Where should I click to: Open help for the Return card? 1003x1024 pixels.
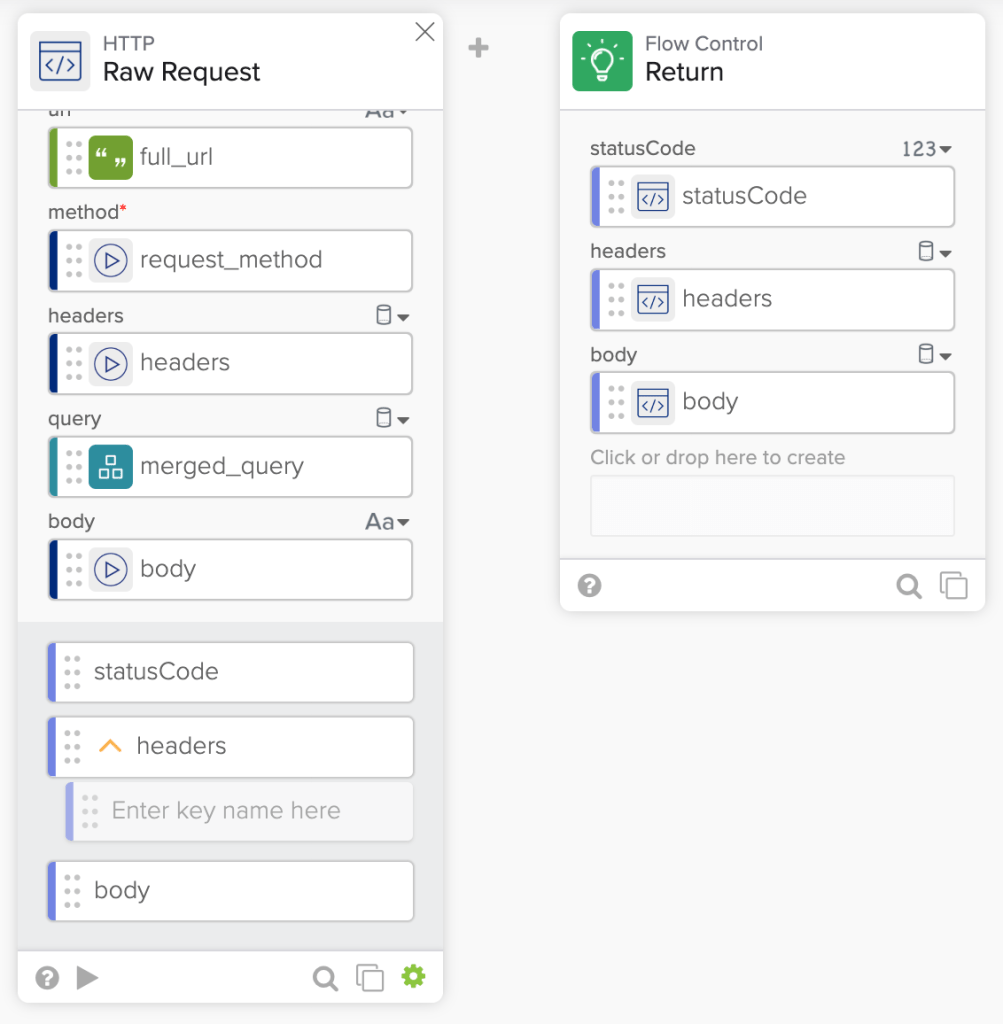tap(590, 586)
